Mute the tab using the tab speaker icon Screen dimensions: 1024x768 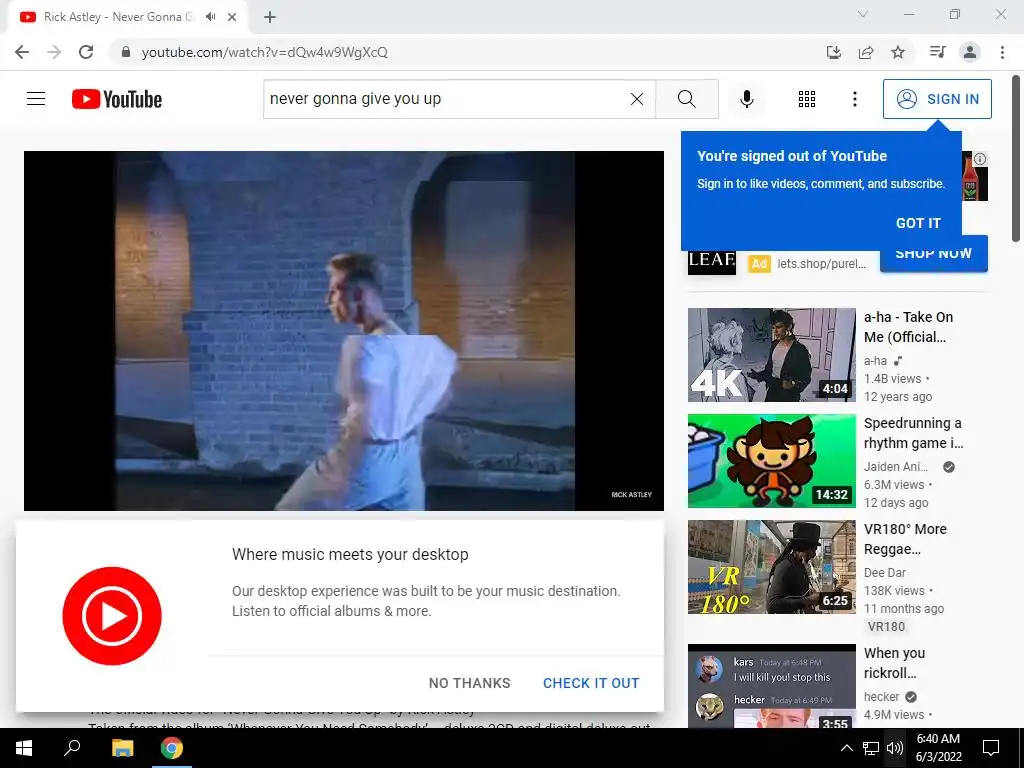tap(210, 17)
